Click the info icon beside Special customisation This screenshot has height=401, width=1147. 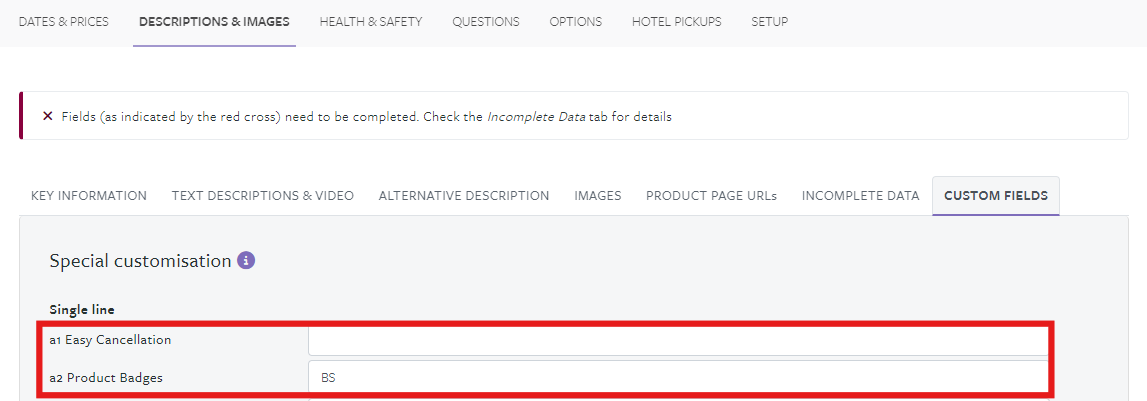(246, 261)
